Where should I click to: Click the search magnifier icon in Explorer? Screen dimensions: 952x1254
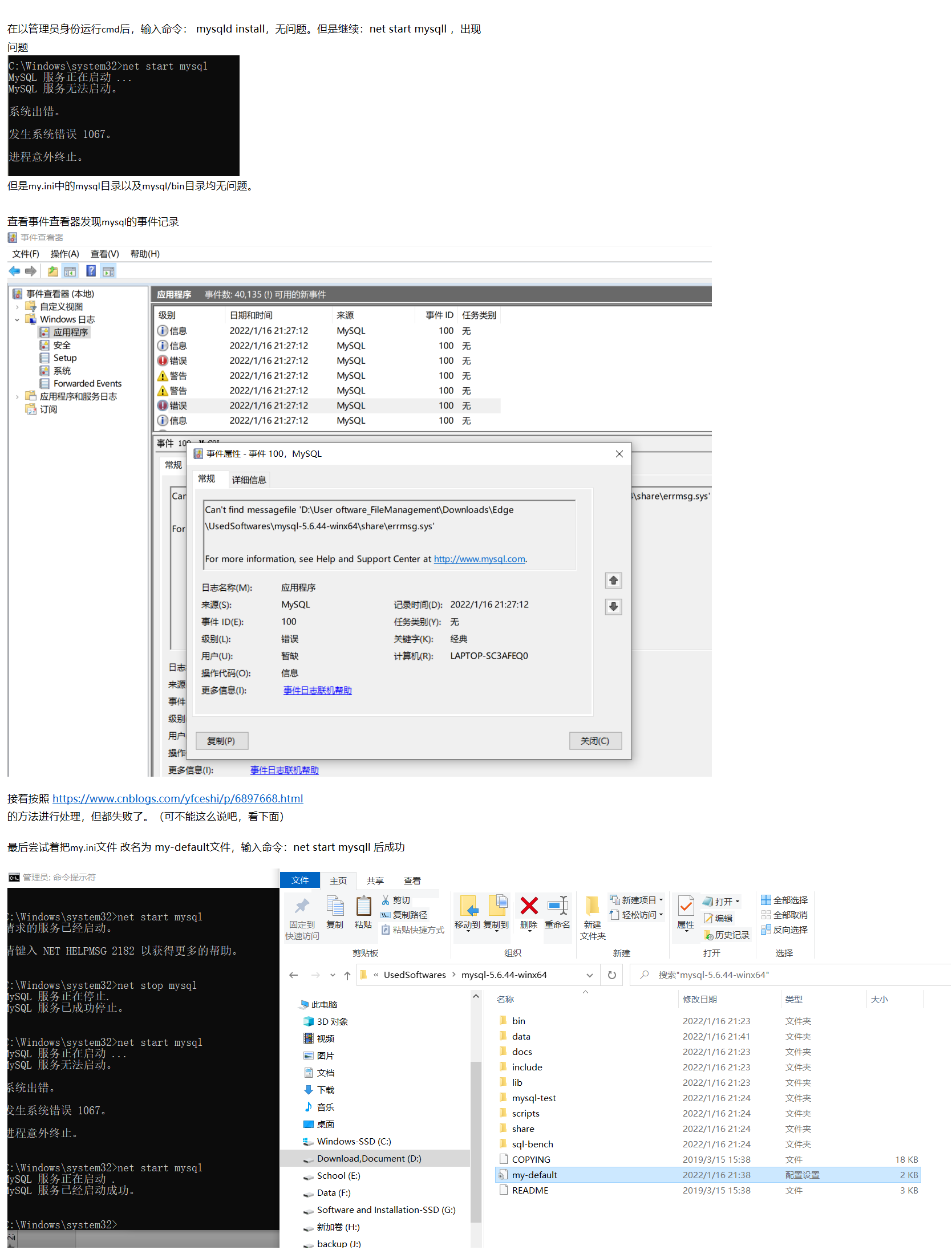click(645, 975)
